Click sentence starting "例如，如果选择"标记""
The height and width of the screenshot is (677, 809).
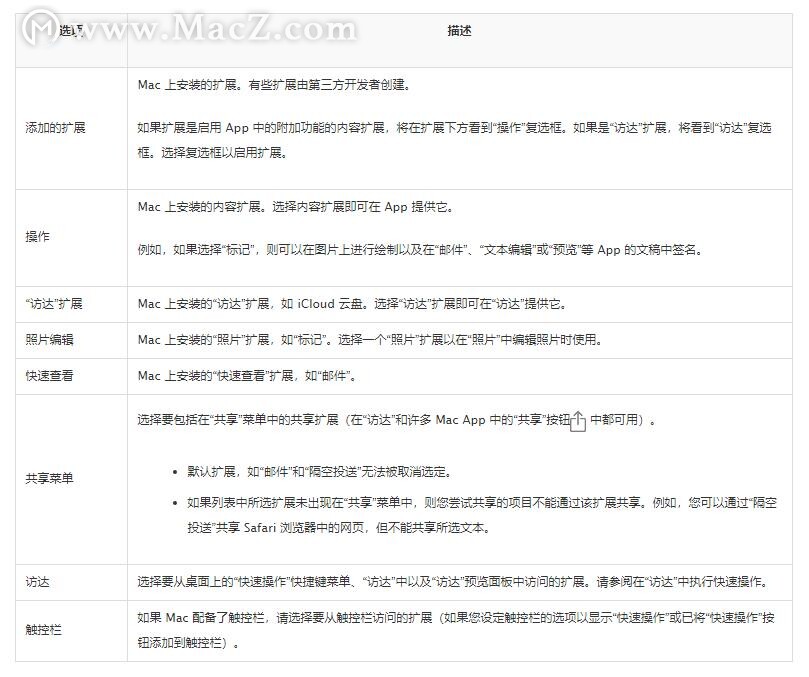420,250
